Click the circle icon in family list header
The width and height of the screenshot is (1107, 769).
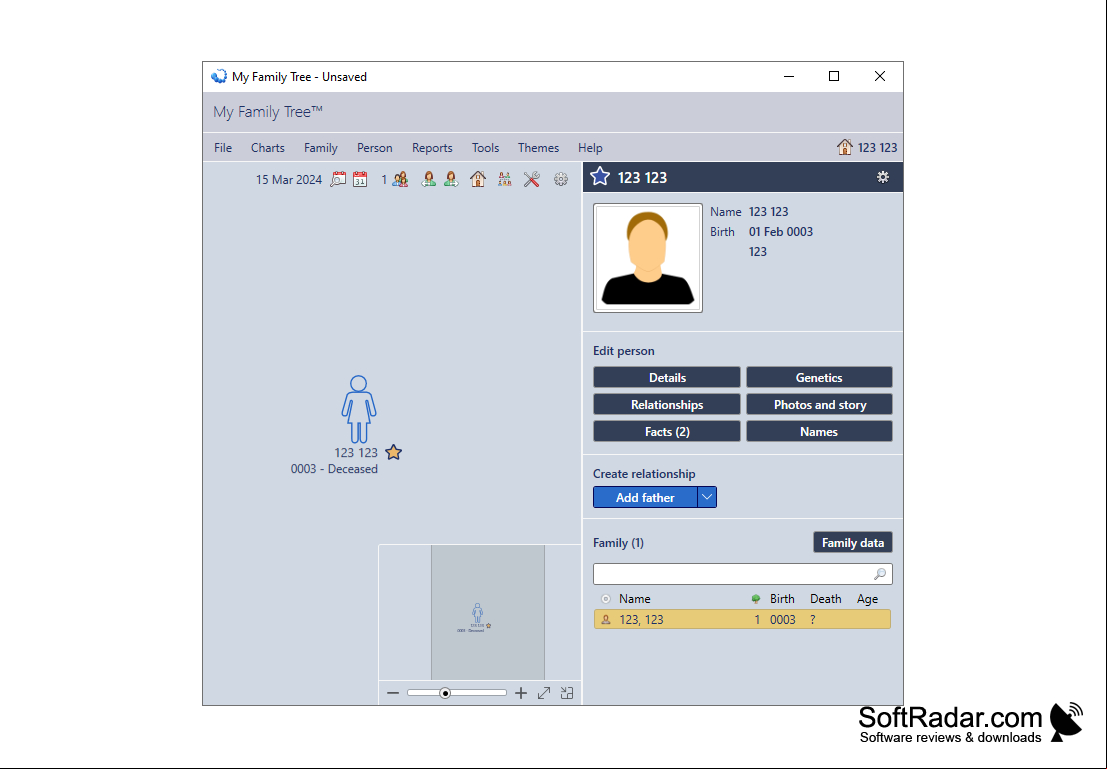click(606, 599)
